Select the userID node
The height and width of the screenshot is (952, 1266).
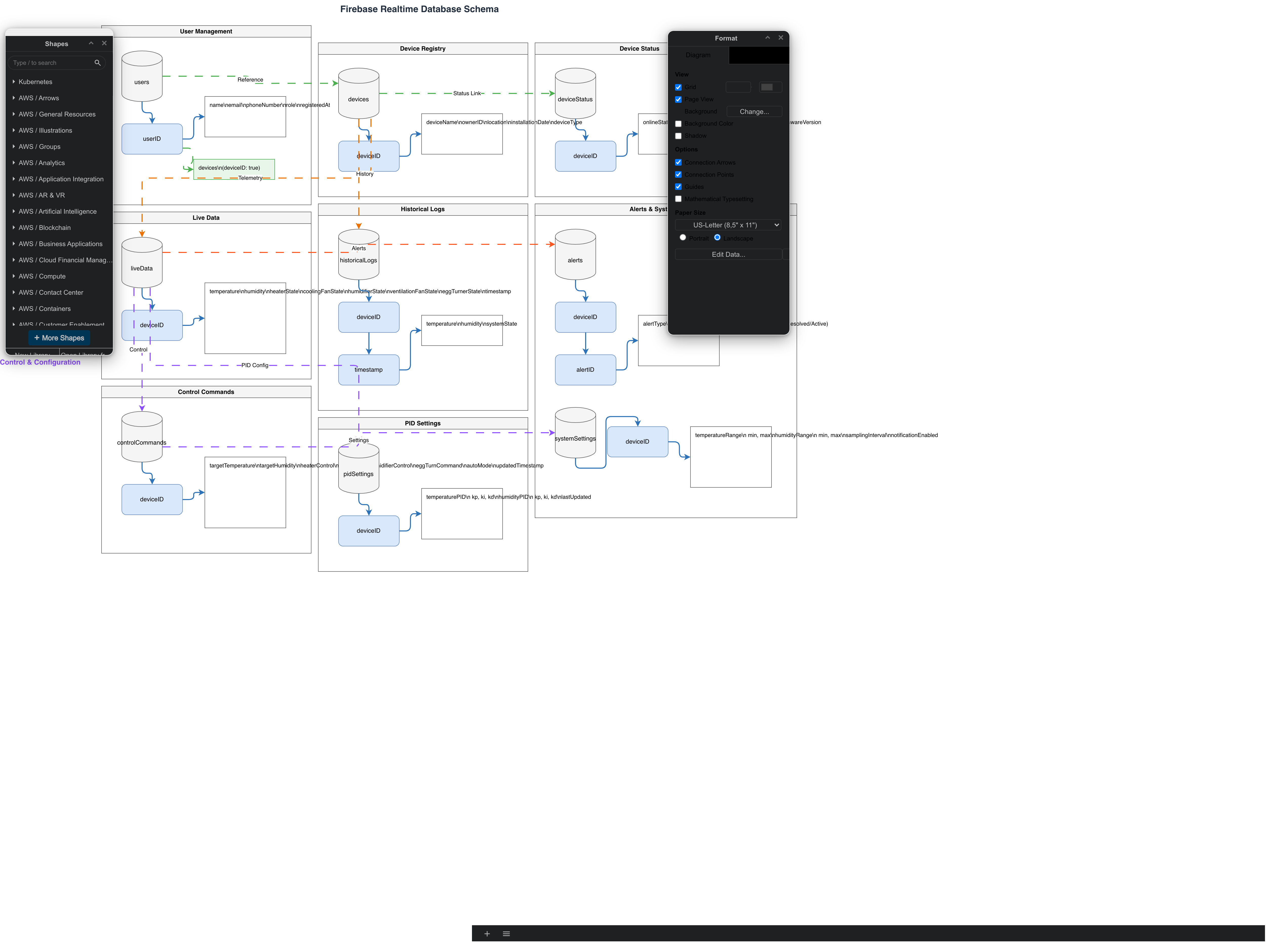(x=152, y=139)
